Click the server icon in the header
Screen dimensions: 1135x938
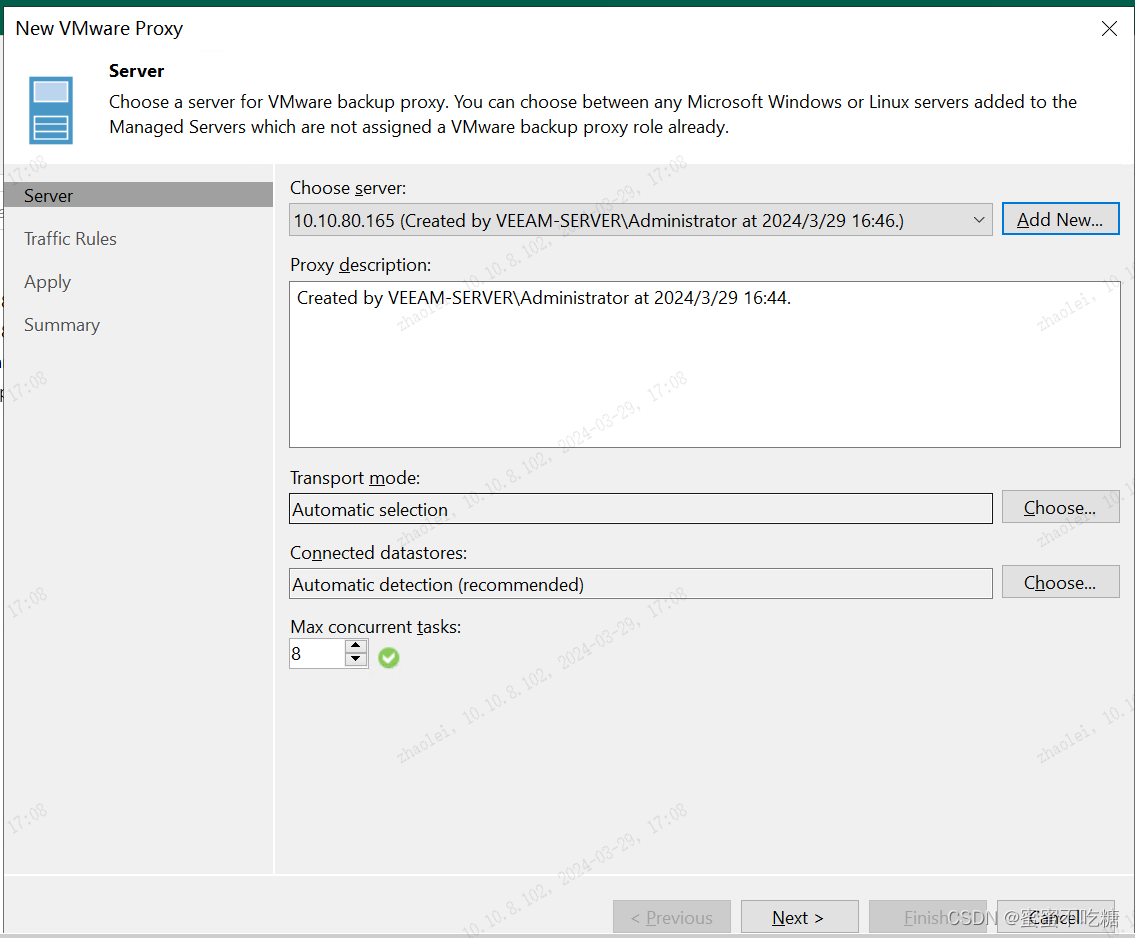[x=51, y=111]
